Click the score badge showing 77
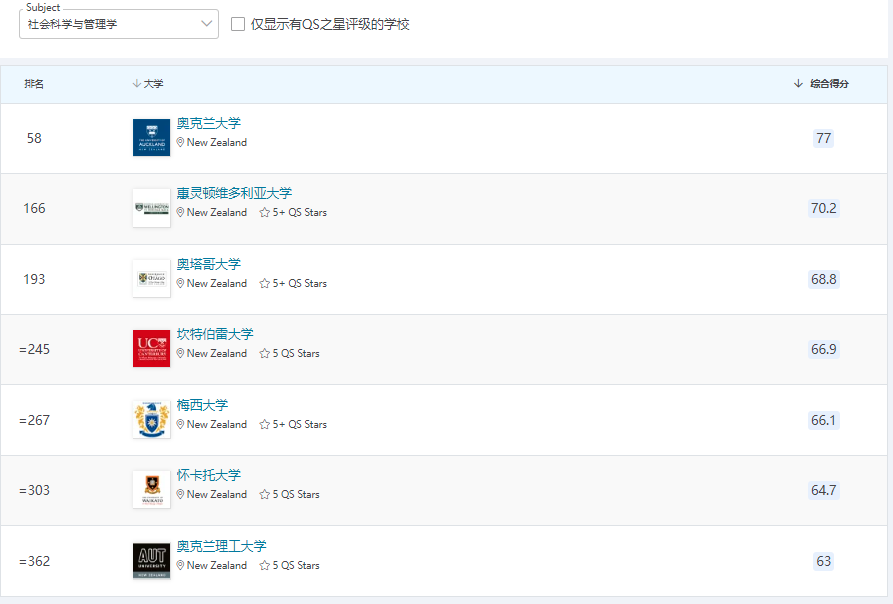This screenshot has width=893, height=604. tap(822, 139)
